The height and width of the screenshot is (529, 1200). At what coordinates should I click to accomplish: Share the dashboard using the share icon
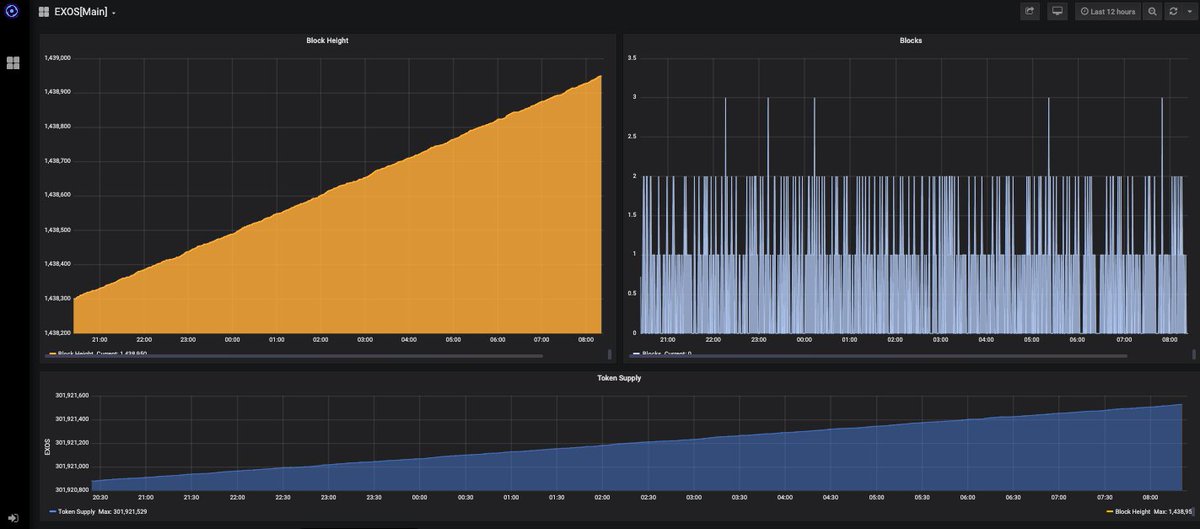(x=1030, y=11)
